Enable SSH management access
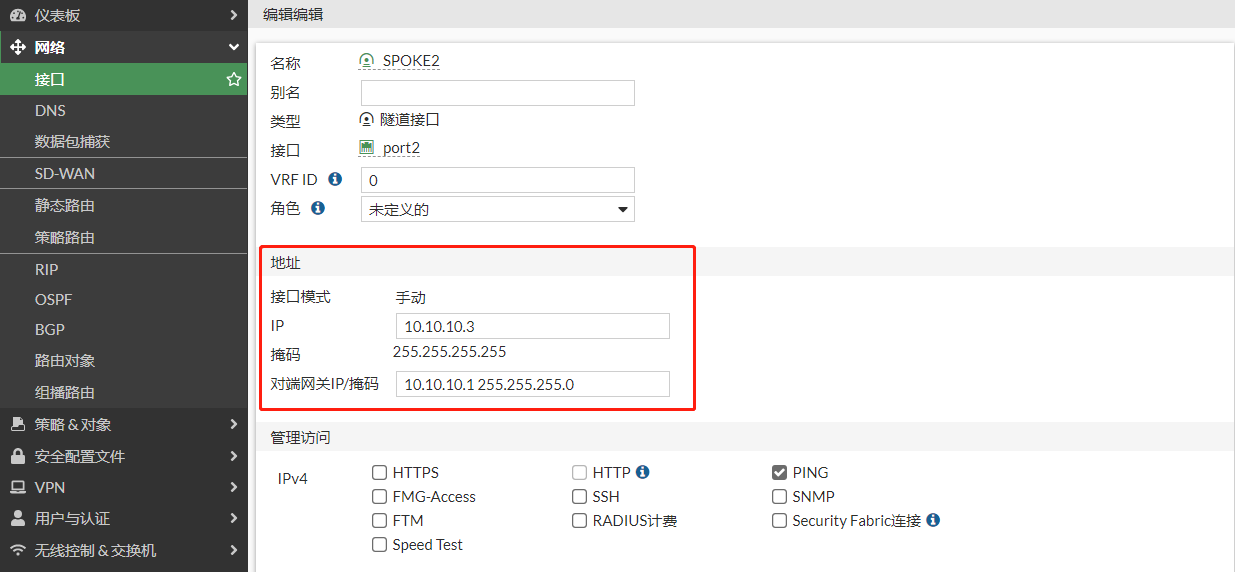This screenshot has width=1235, height=572. pyautogui.click(x=579, y=496)
